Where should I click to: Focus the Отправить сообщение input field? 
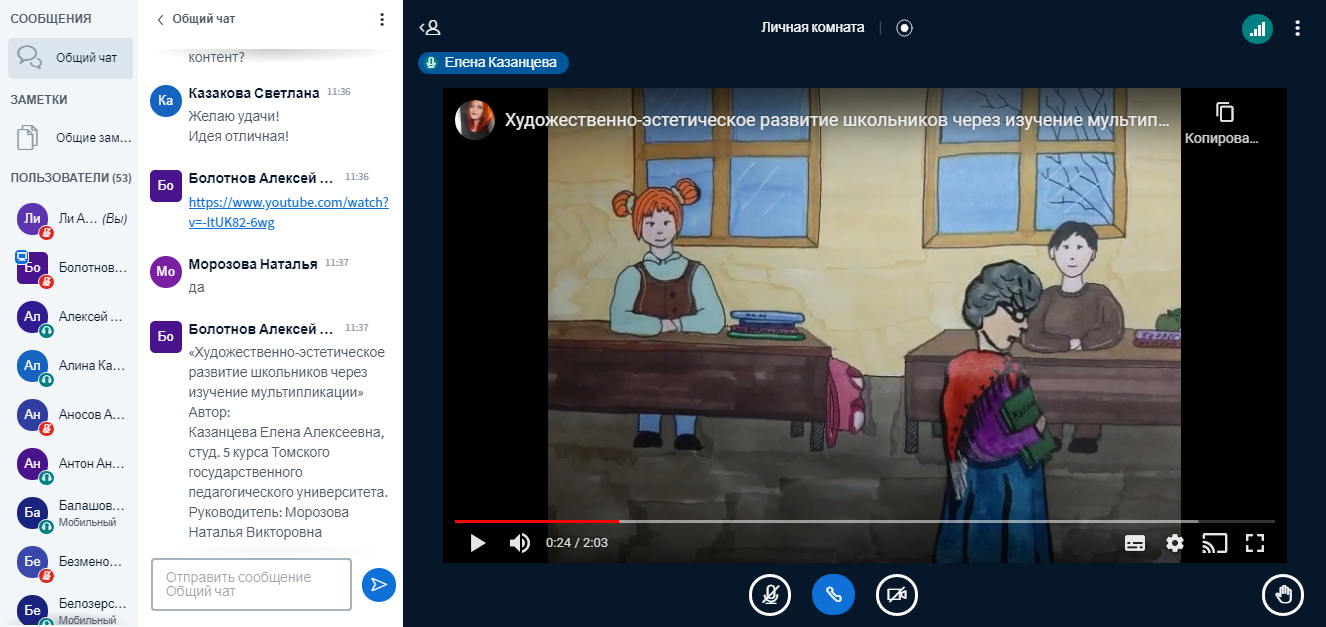coord(251,584)
